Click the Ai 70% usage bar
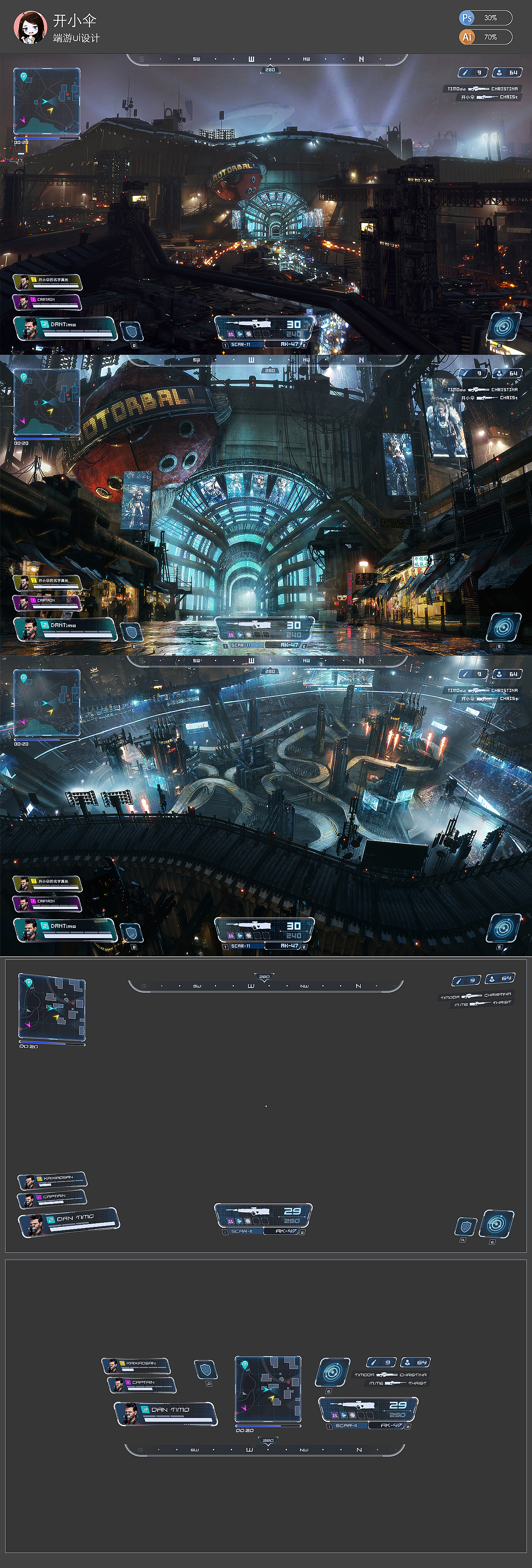Image resolution: width=532 pixels, height=1568 pixels. coord(486,37)
